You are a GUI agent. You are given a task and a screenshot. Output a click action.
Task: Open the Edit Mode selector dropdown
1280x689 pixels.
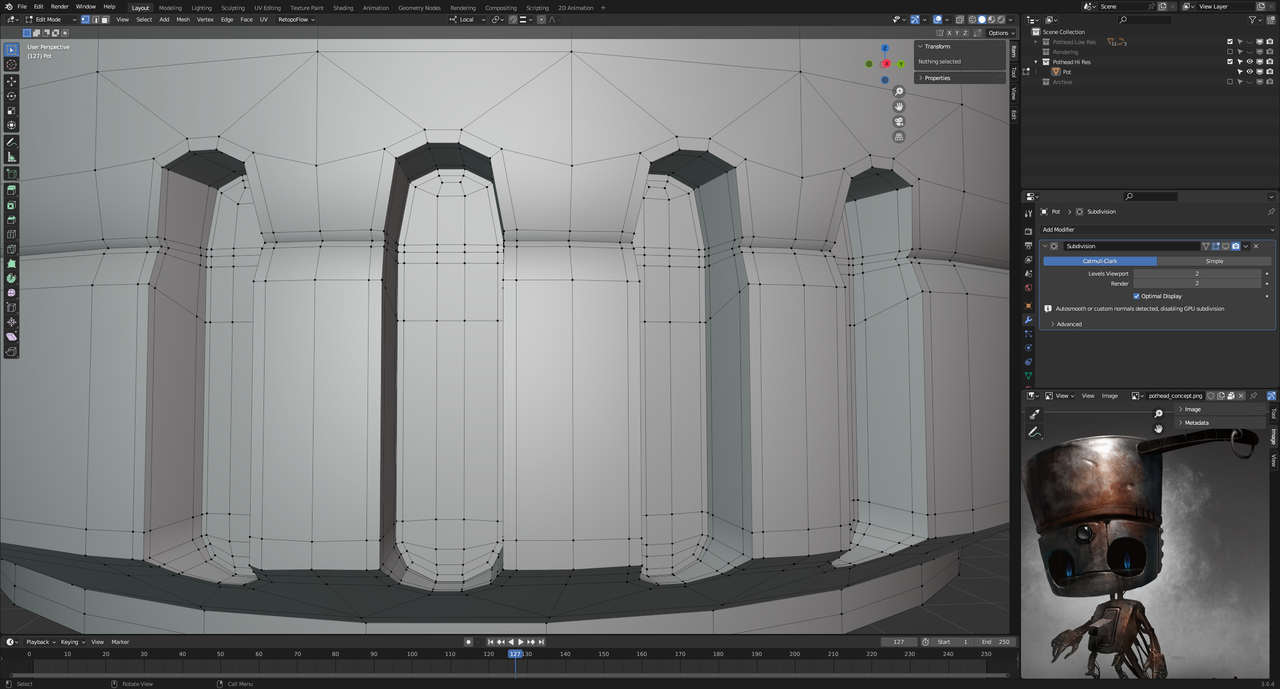(x=50, y=19)
